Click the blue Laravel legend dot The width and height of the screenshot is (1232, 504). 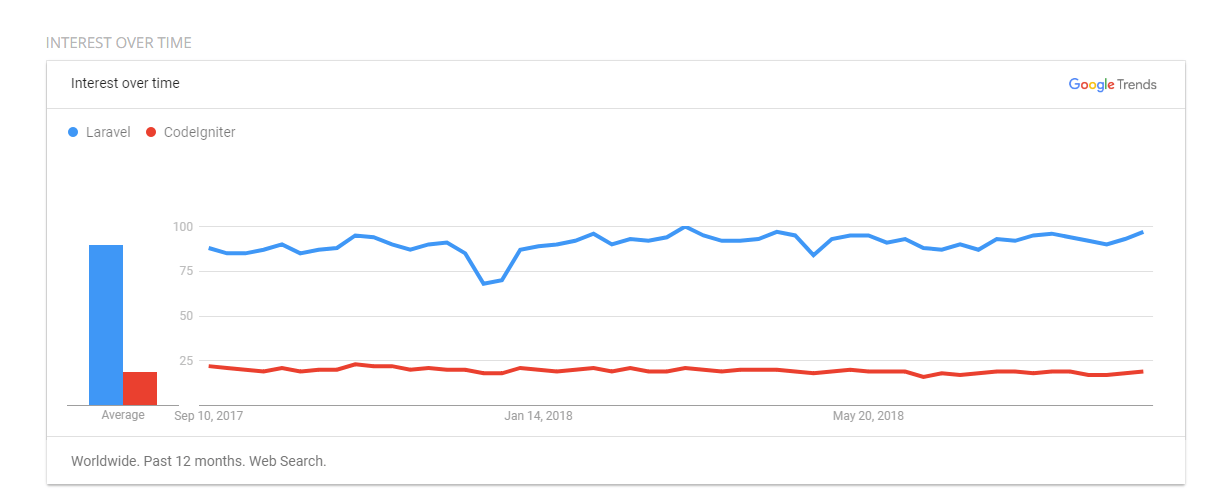73,132
